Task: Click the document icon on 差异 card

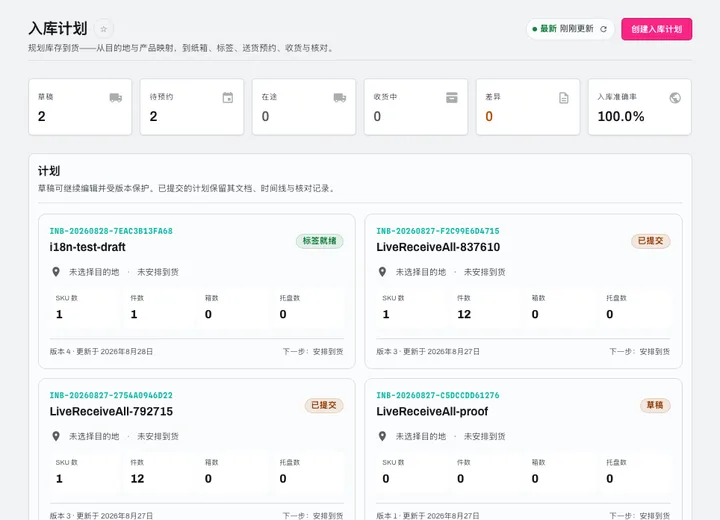Action: [564, 97]
